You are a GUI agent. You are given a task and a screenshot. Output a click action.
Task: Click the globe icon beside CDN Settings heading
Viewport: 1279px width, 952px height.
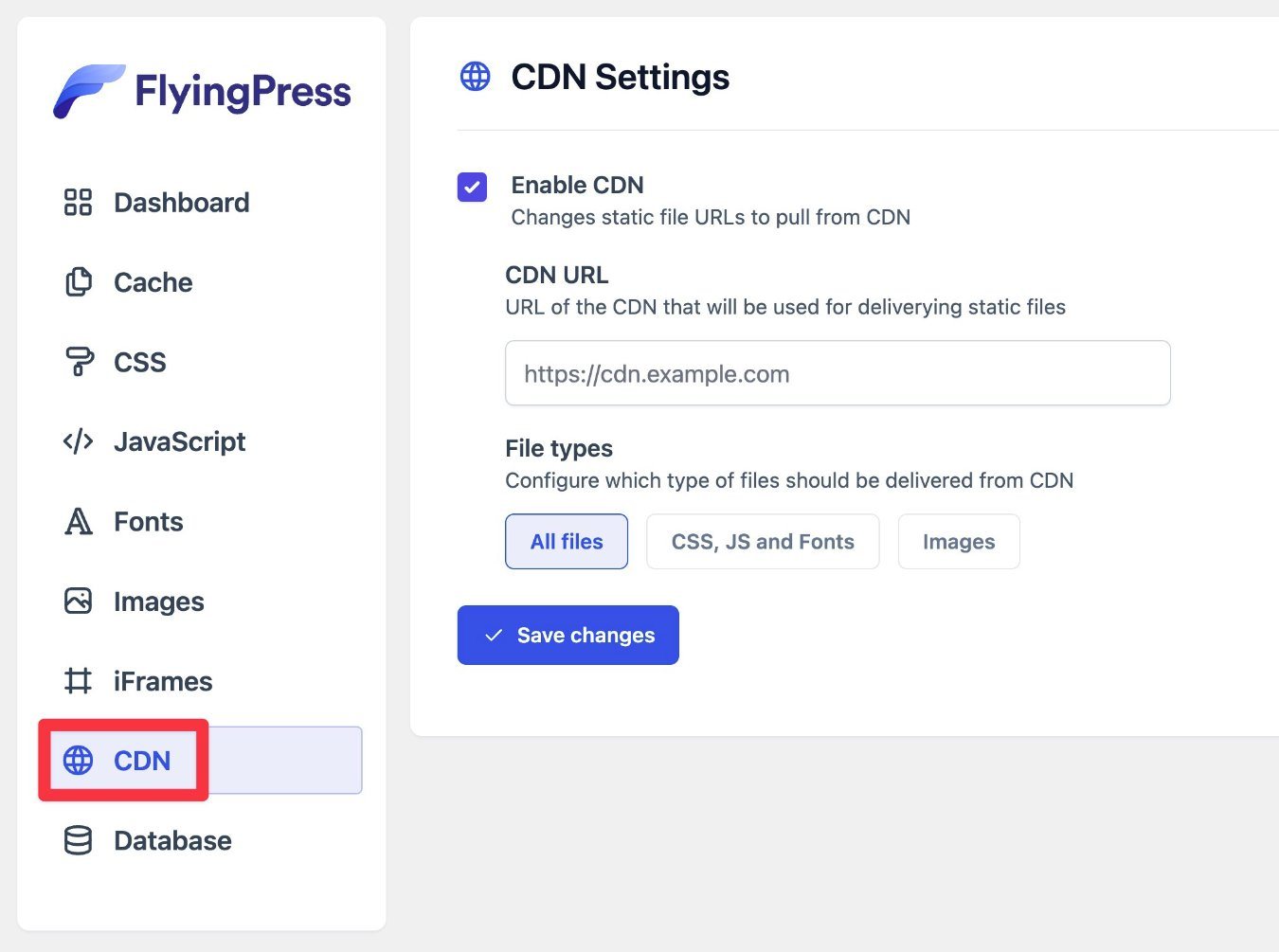pos(476,77)
